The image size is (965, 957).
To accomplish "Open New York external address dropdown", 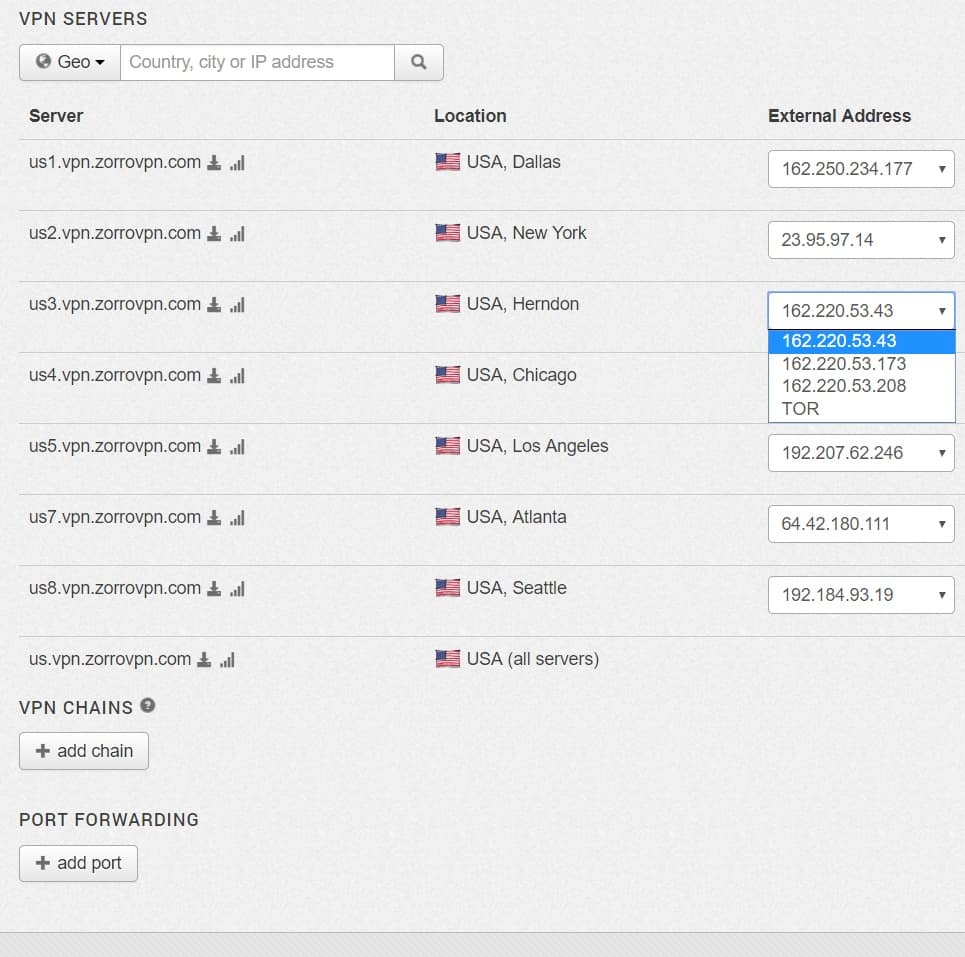I will pos(861,239).
